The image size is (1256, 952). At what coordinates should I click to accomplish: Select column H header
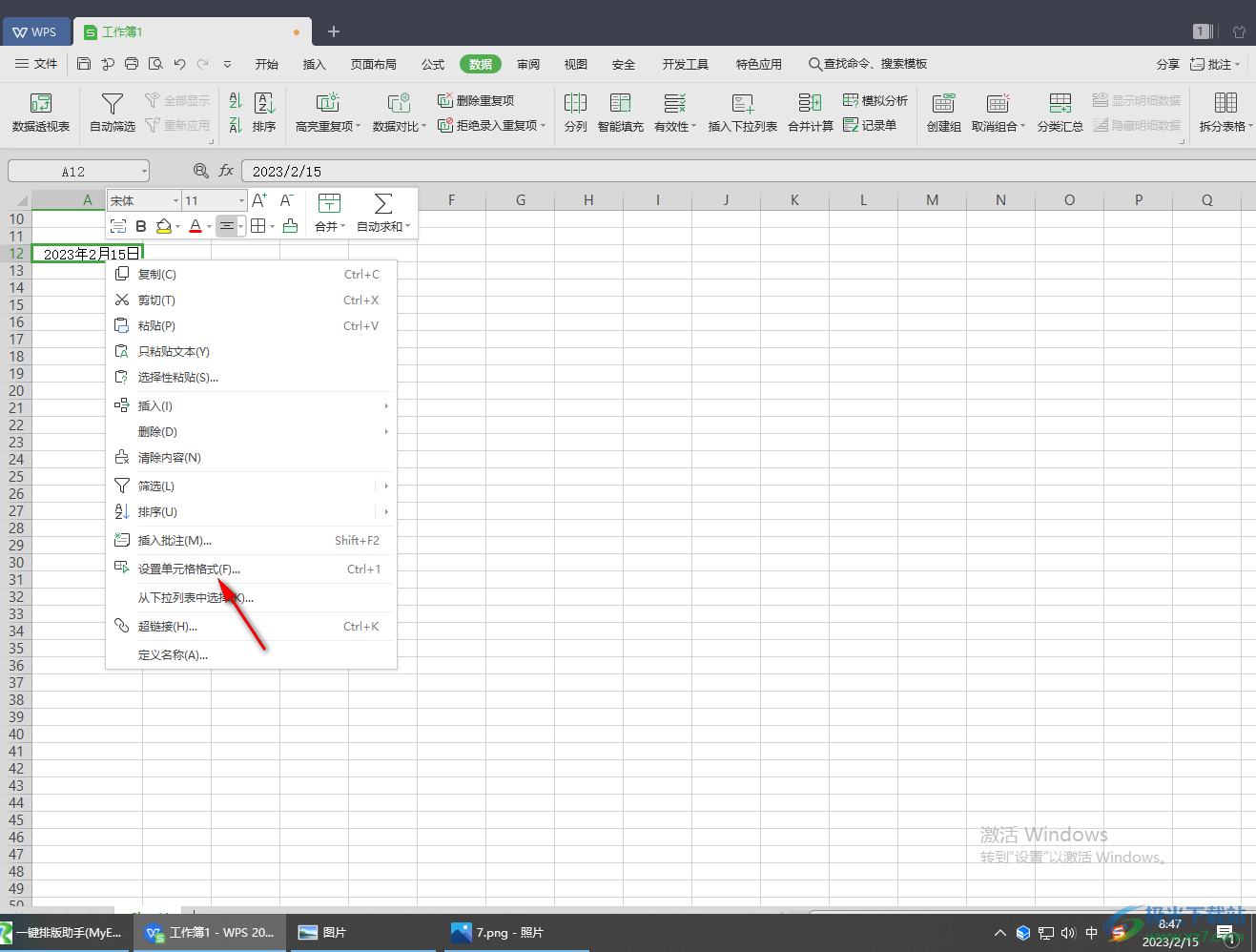588,199
